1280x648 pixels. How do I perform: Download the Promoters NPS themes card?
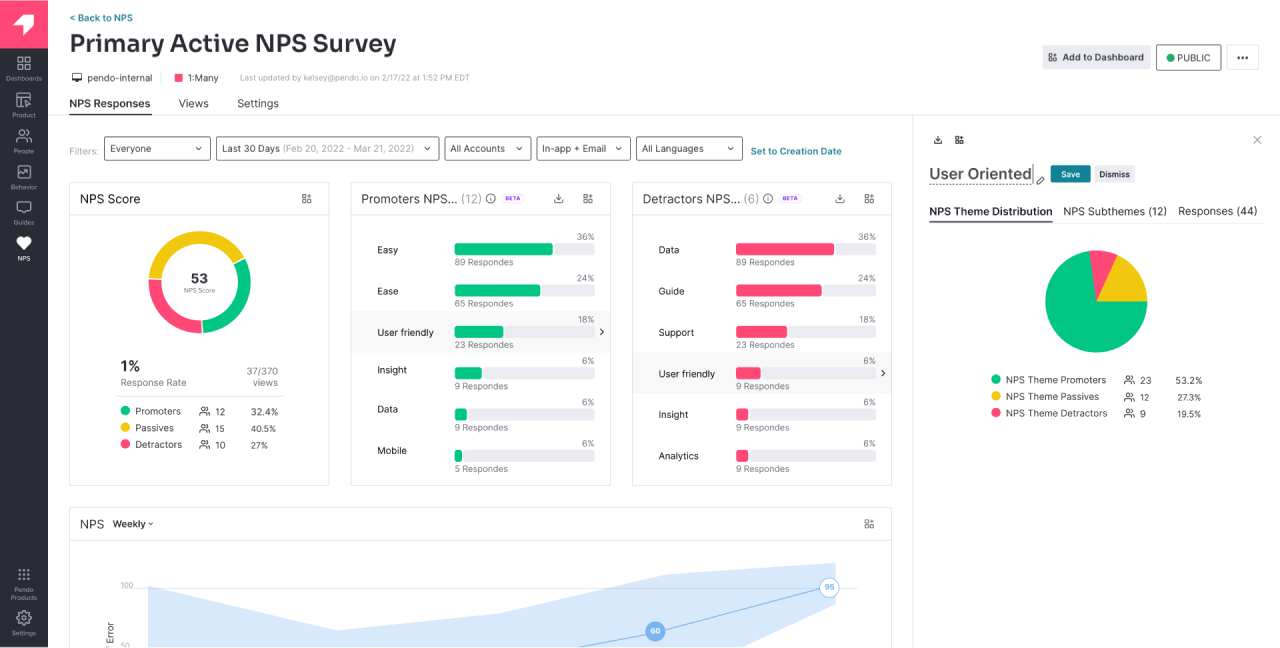point(559,199)
